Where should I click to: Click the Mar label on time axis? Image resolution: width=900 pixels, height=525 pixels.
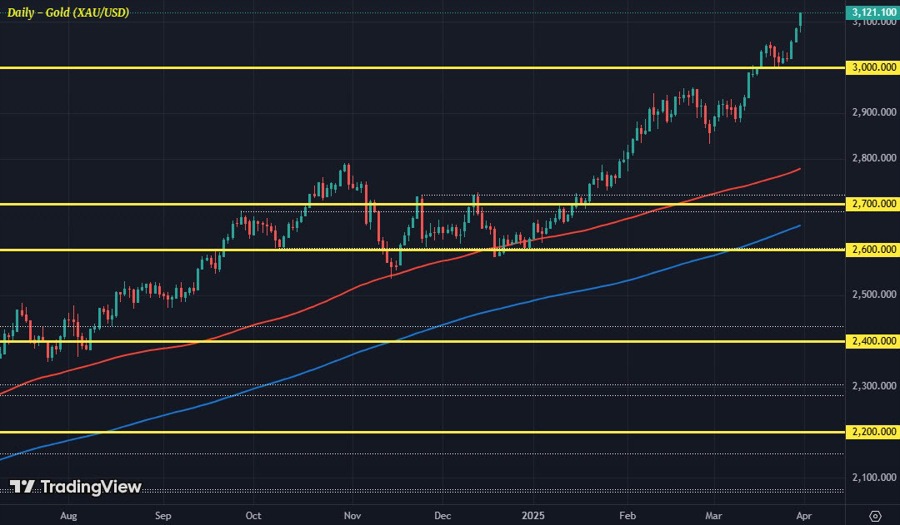tap(713, 516)
